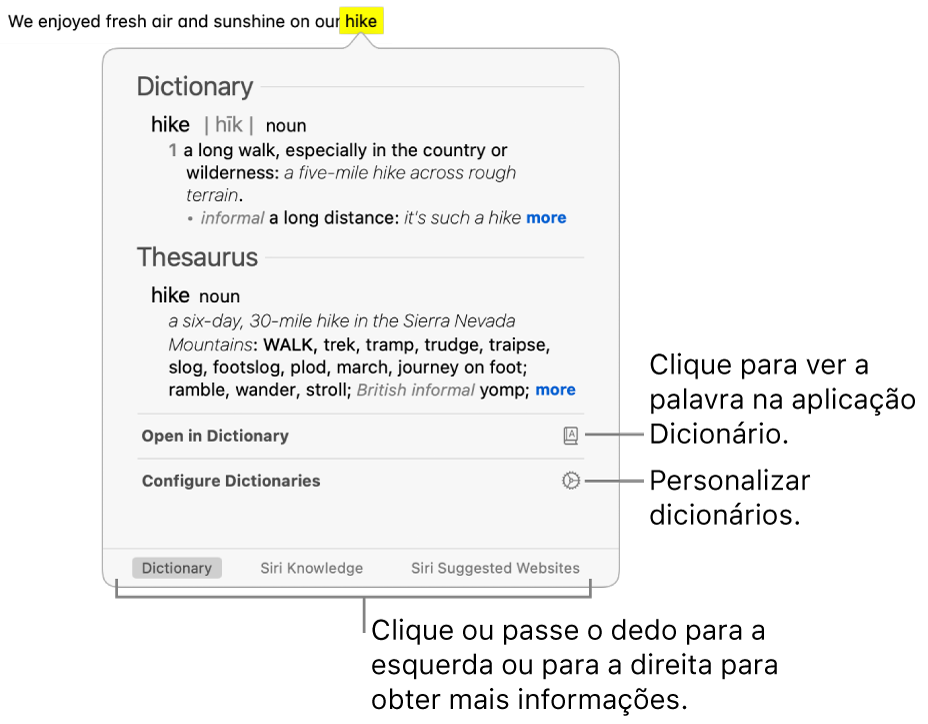Click the synonym 'yomp'
The image size is (928, 724).
[x=504, y=390]
